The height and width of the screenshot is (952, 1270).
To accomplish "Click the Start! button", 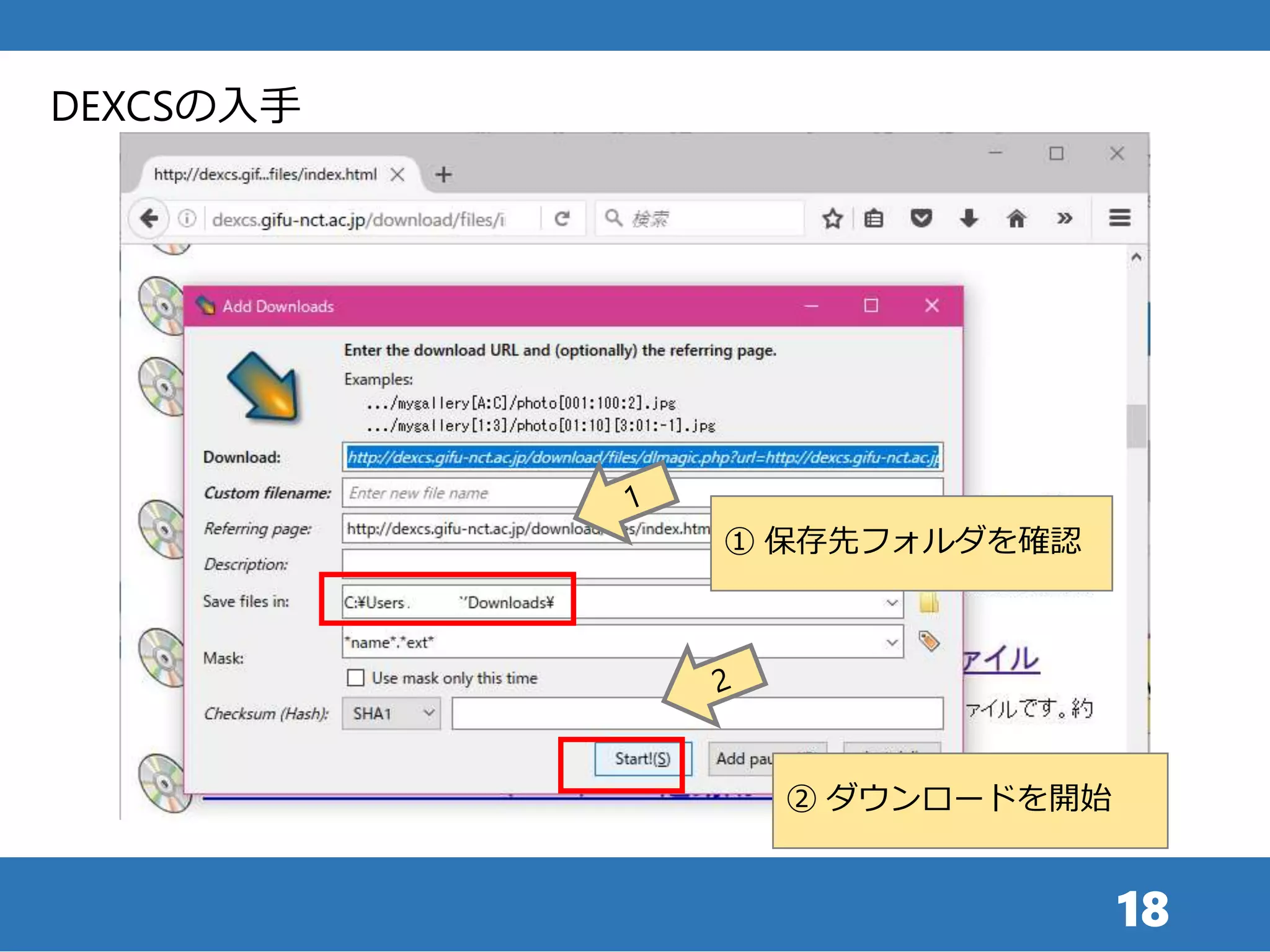I will point(642,758).
